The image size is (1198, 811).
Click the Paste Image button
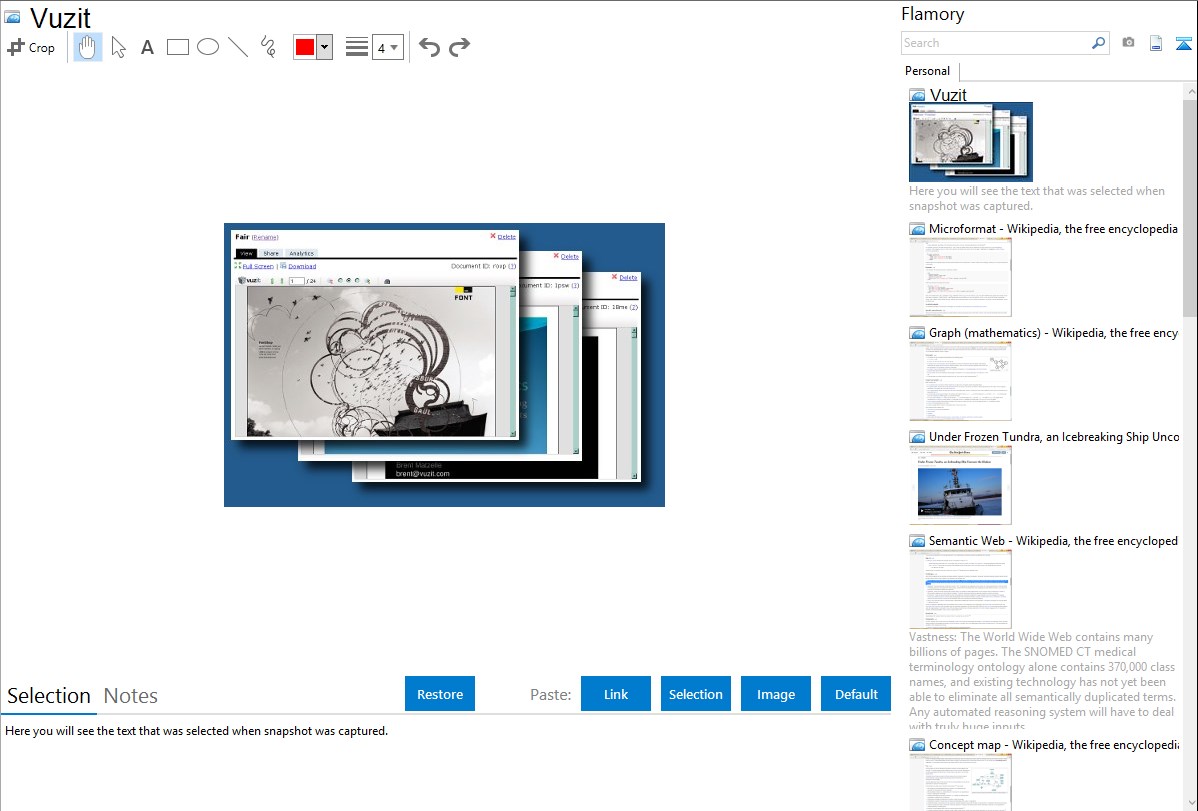tap(776, 694)
